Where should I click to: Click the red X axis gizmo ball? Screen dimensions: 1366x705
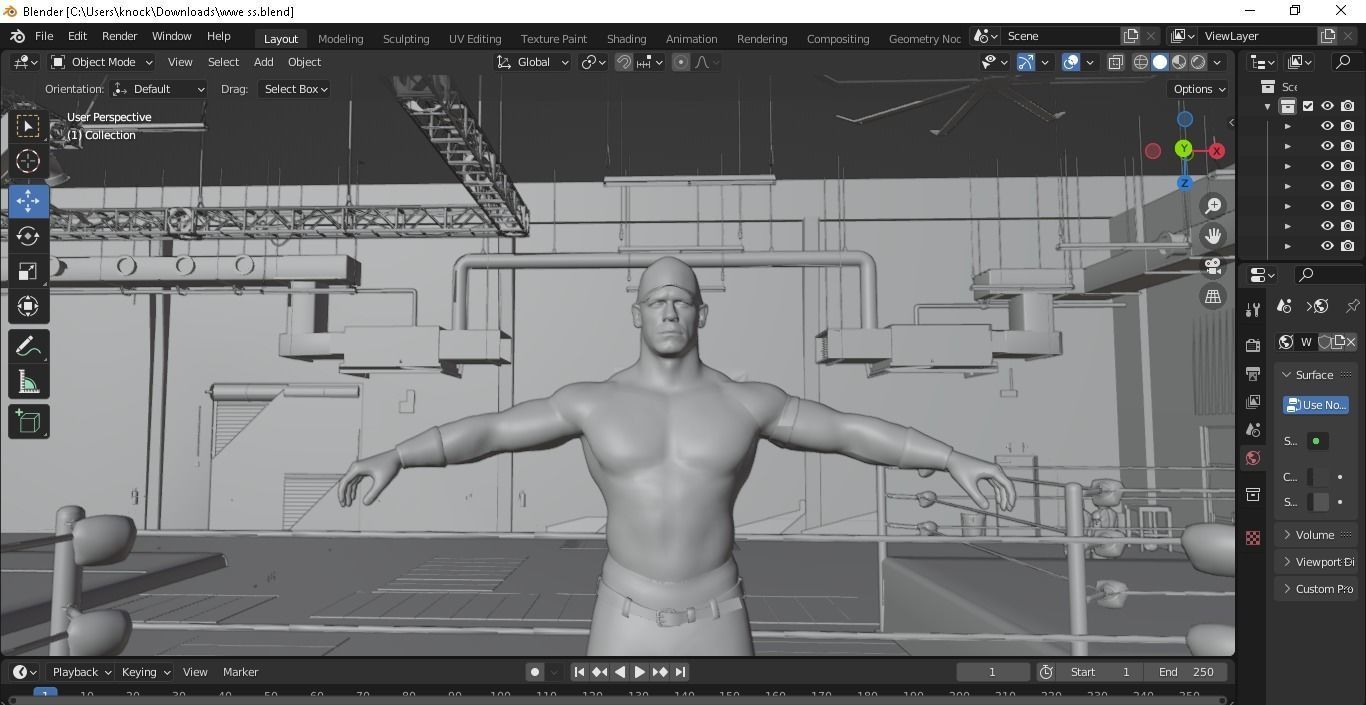tap(1216, 151)
